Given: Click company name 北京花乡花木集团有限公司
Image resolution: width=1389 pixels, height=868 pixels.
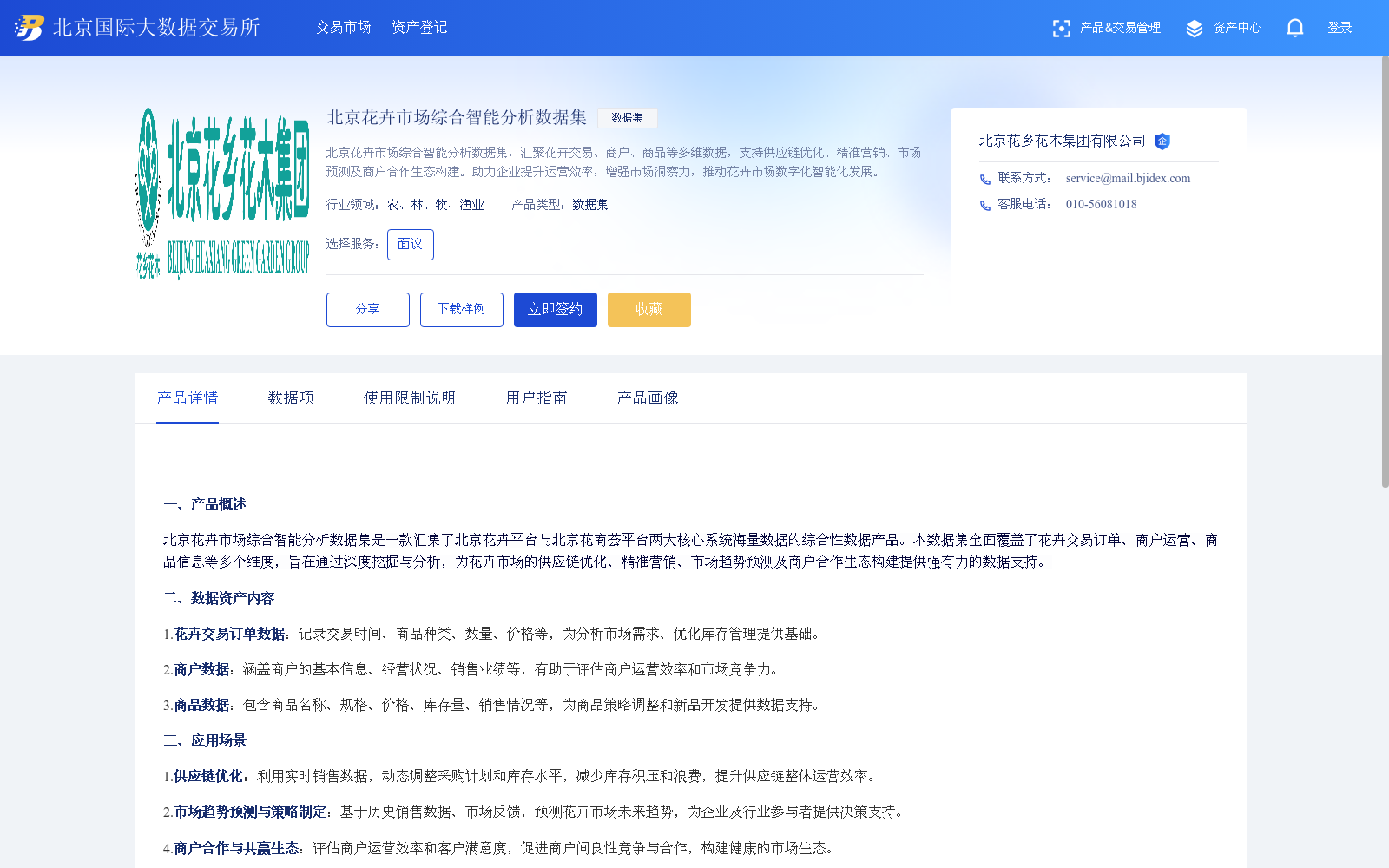Looking at the screenshot, I should [x=1063, y=141].
